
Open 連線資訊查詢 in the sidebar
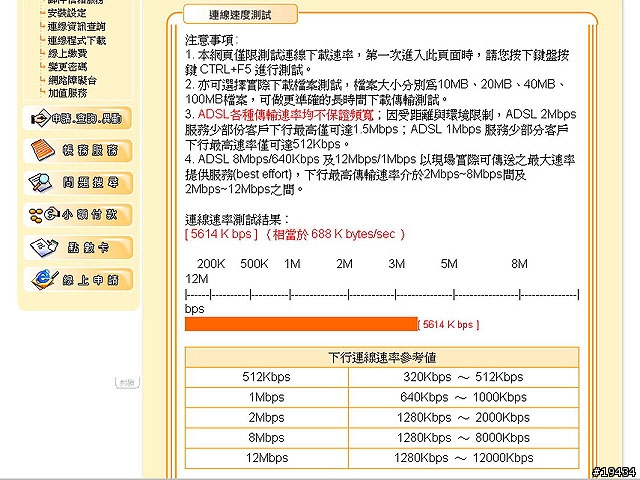tap(76, 27)
